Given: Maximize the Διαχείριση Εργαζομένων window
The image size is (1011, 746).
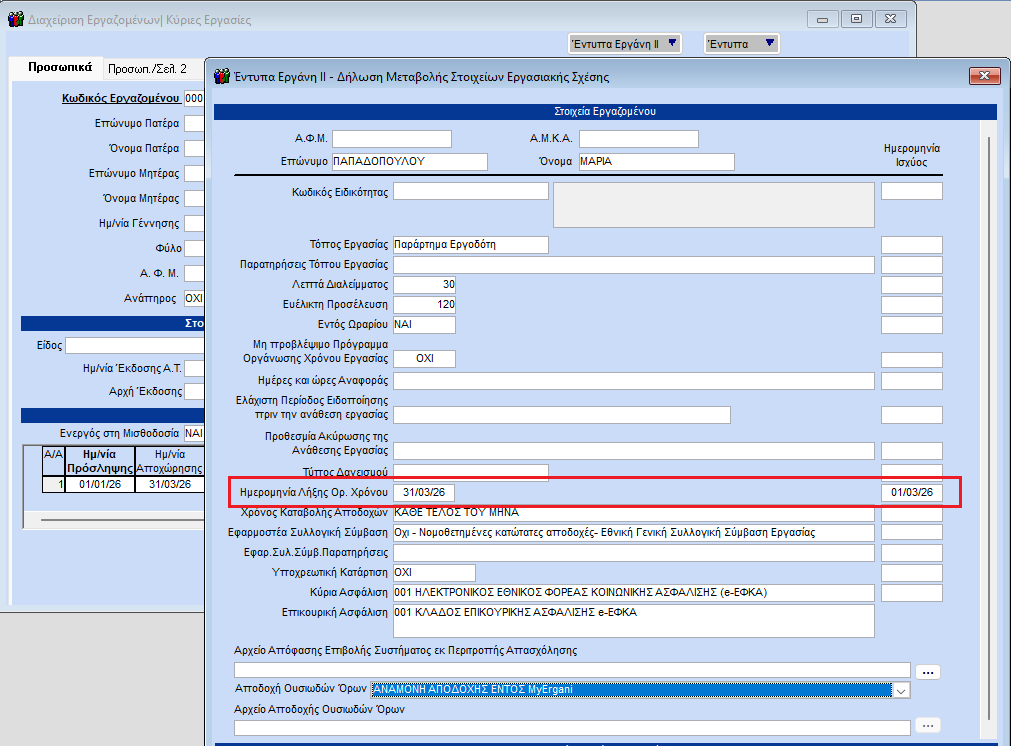Looking at the screenshot, I should pos(856,19).
